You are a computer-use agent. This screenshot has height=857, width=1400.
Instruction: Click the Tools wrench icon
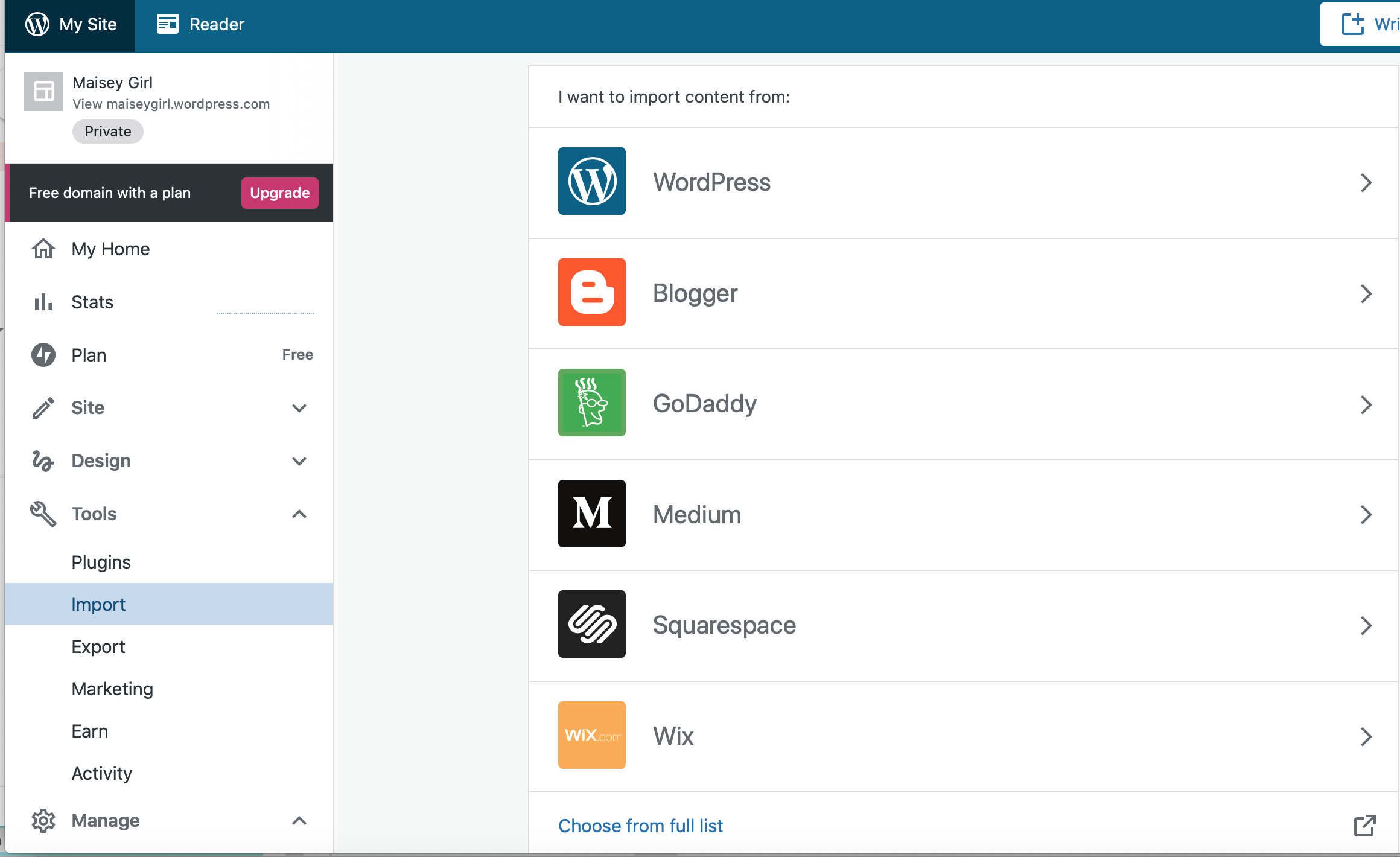point(43,514)
